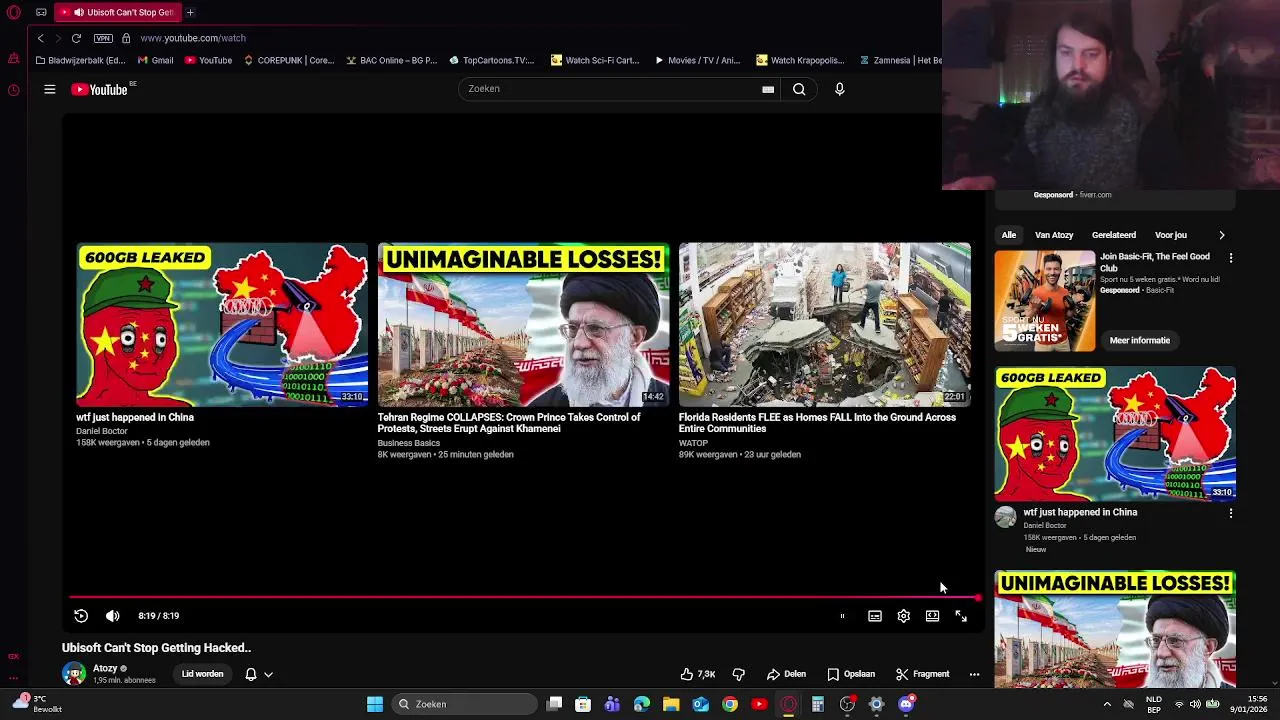Open the YouTube hamburger guide menu
Image resolution: width=1280 pixels, height=720 pixels.
pyautogui.click(x=49, y=89)
